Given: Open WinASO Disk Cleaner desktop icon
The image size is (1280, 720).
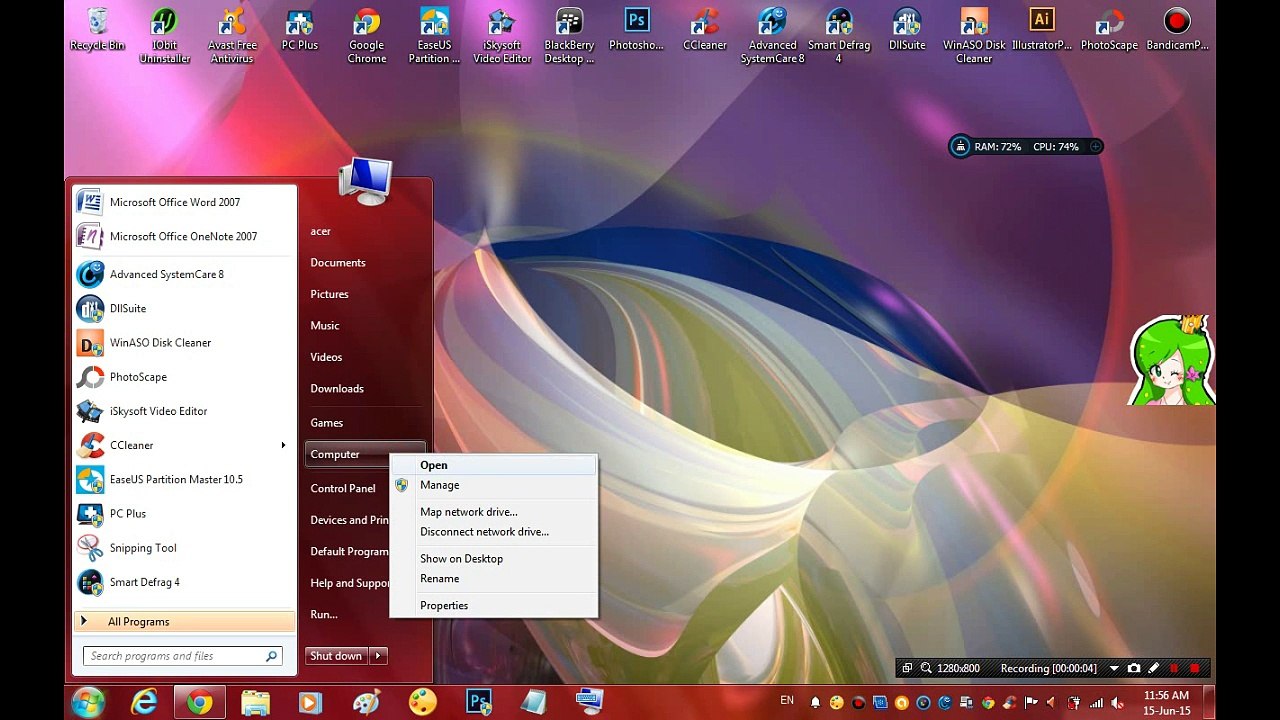Looking at the screenshot, I should pos(974,36).
